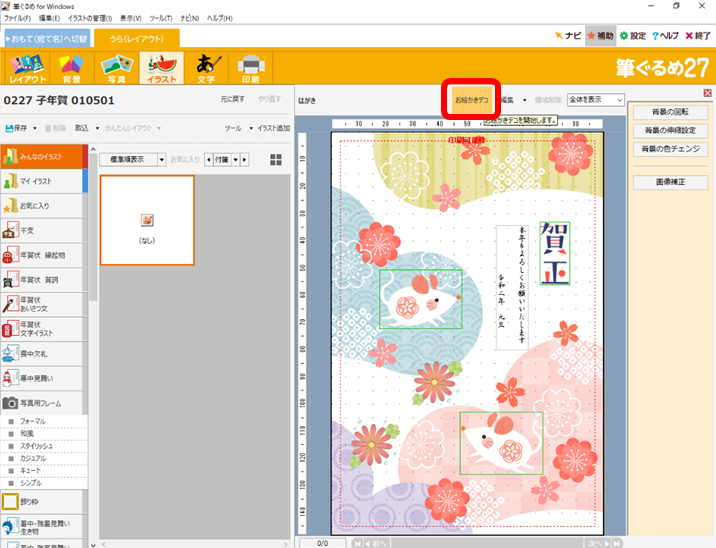Open the イラストの管理(I) menu

point(90,18)
